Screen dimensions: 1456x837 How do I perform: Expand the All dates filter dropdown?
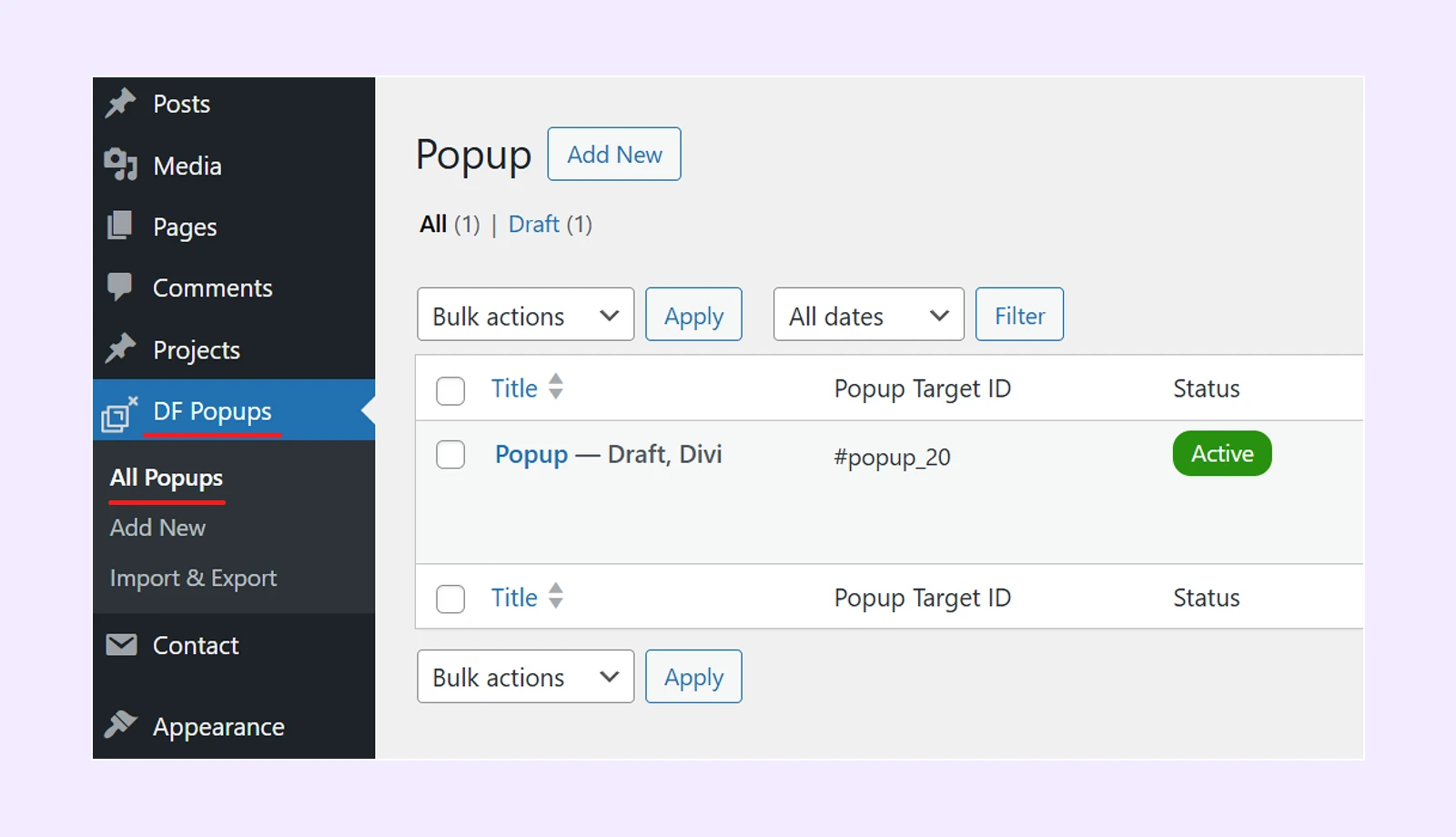(868, 315)
